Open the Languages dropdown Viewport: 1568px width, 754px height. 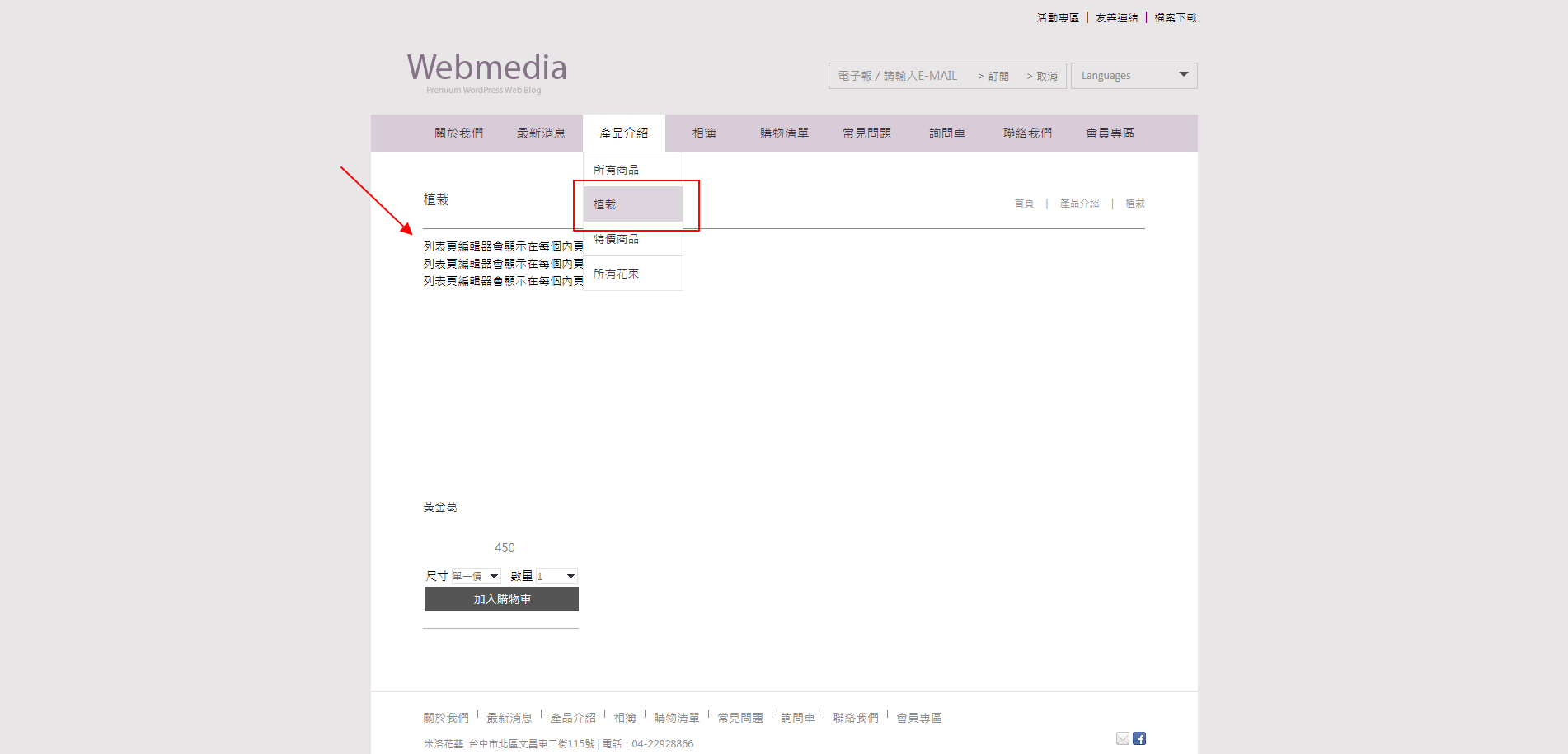(x=1134, y=76)
